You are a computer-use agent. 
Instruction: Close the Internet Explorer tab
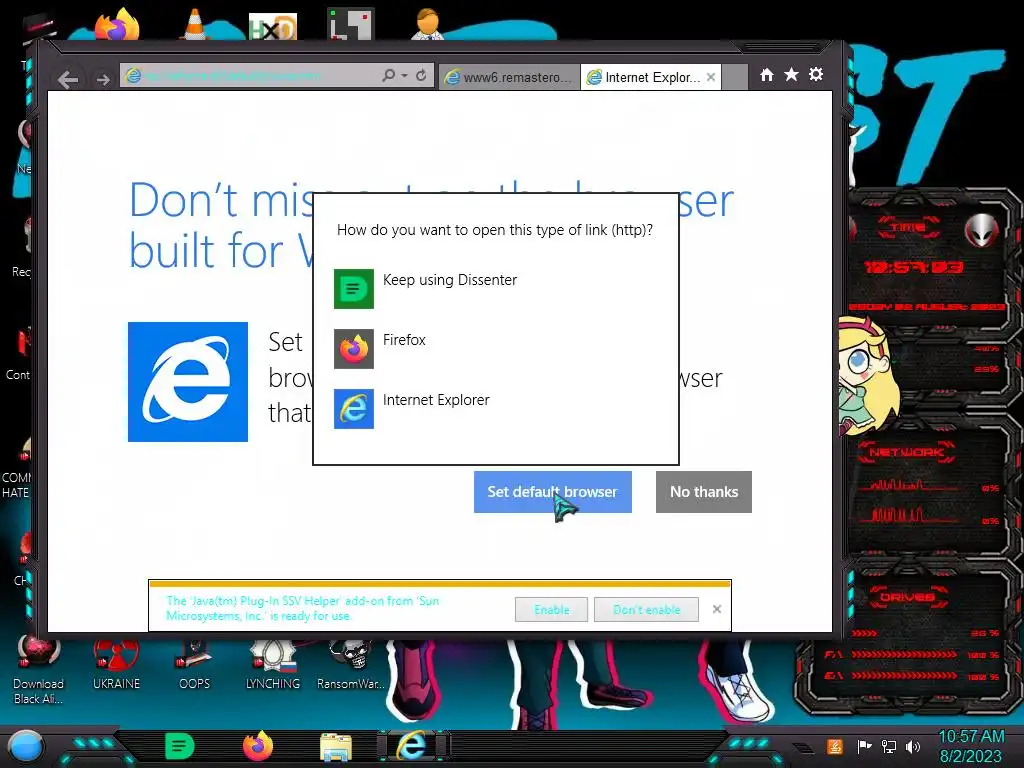click(711, 77)
